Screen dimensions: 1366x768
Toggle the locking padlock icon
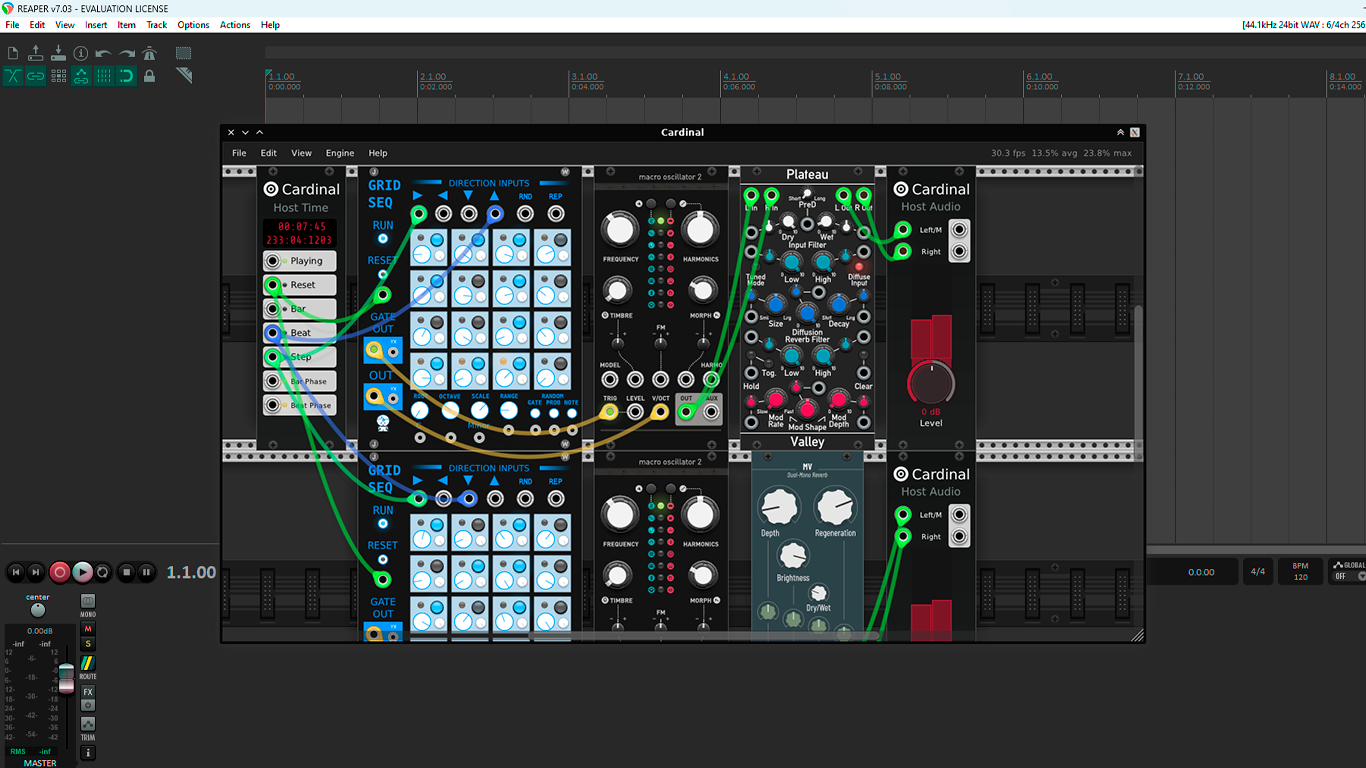pos(149,76)
